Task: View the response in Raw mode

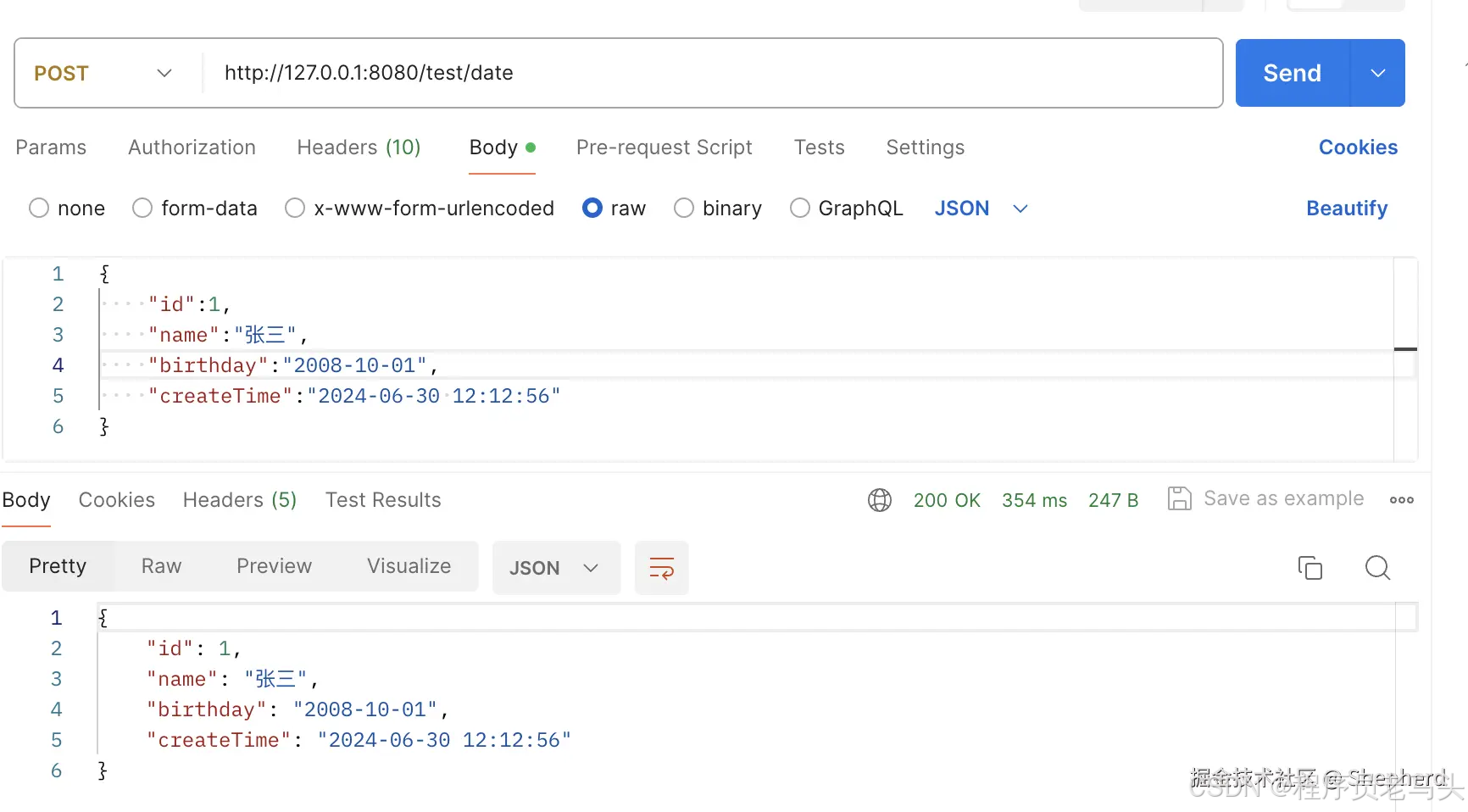Action: pos(160,566)
